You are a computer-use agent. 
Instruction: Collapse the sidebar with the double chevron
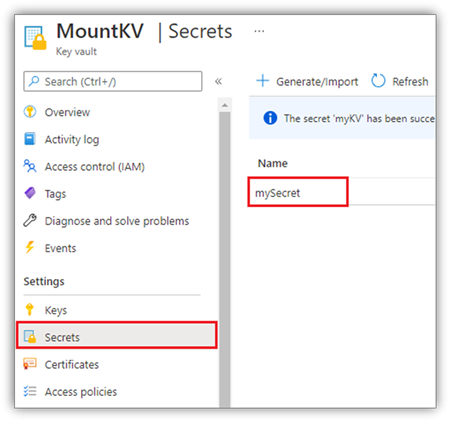[218, 81]
